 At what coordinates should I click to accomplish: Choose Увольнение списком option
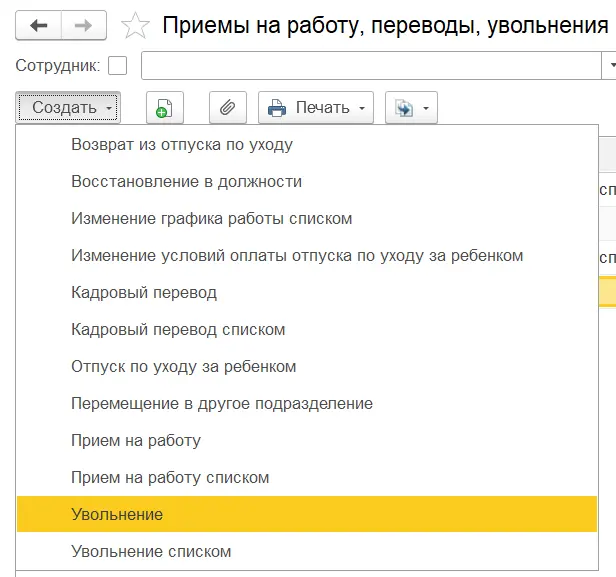click(x=151, y=551)
